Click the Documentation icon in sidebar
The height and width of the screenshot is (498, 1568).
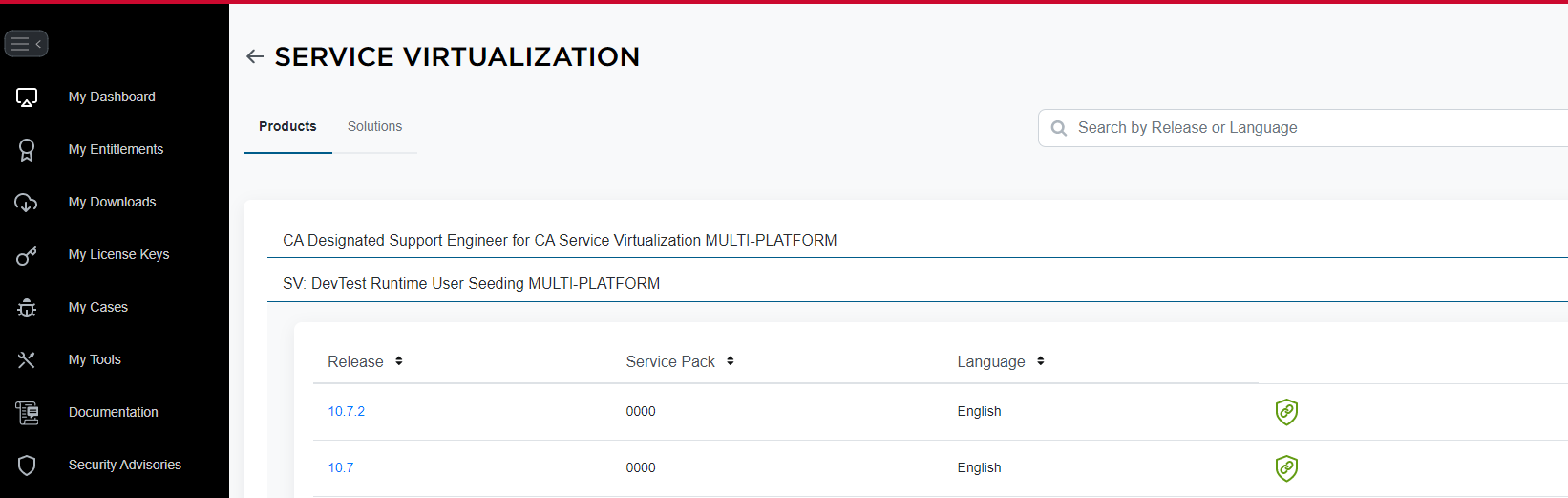[x=27, y=413]
